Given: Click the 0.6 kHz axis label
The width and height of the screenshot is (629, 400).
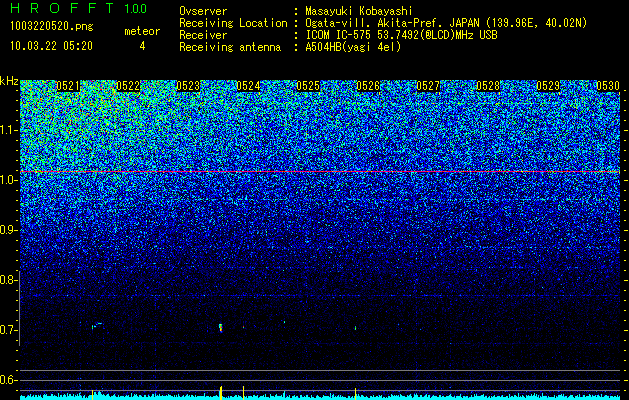Looking at the screenshot, I should click(8, 380).
